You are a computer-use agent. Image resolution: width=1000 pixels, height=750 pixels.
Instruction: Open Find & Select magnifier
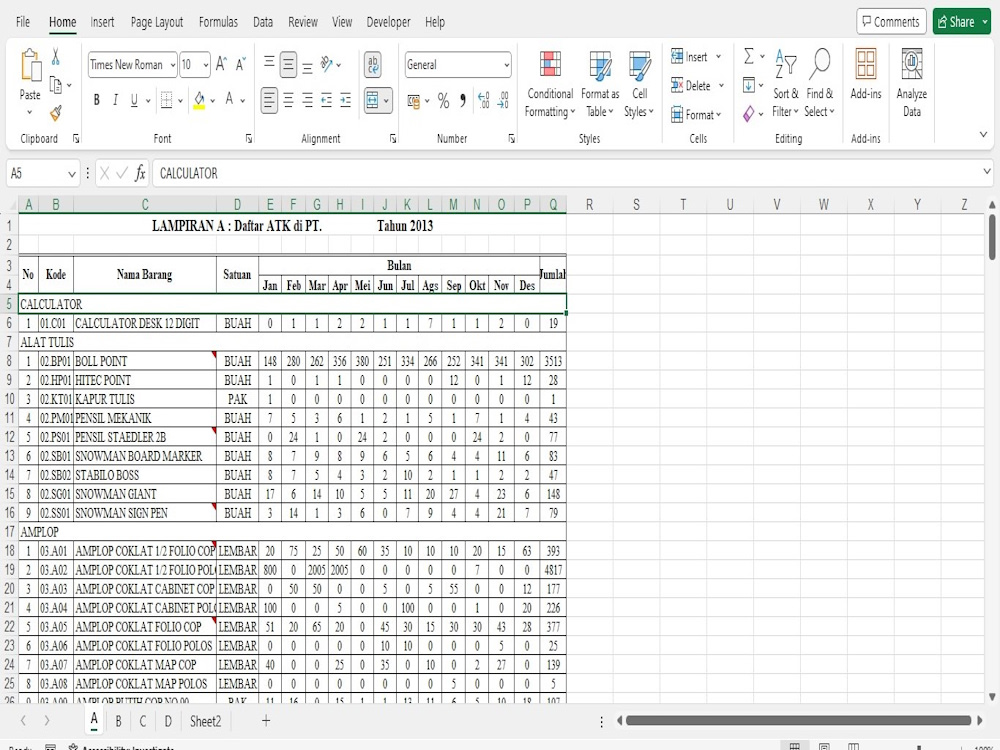(820, 65)
